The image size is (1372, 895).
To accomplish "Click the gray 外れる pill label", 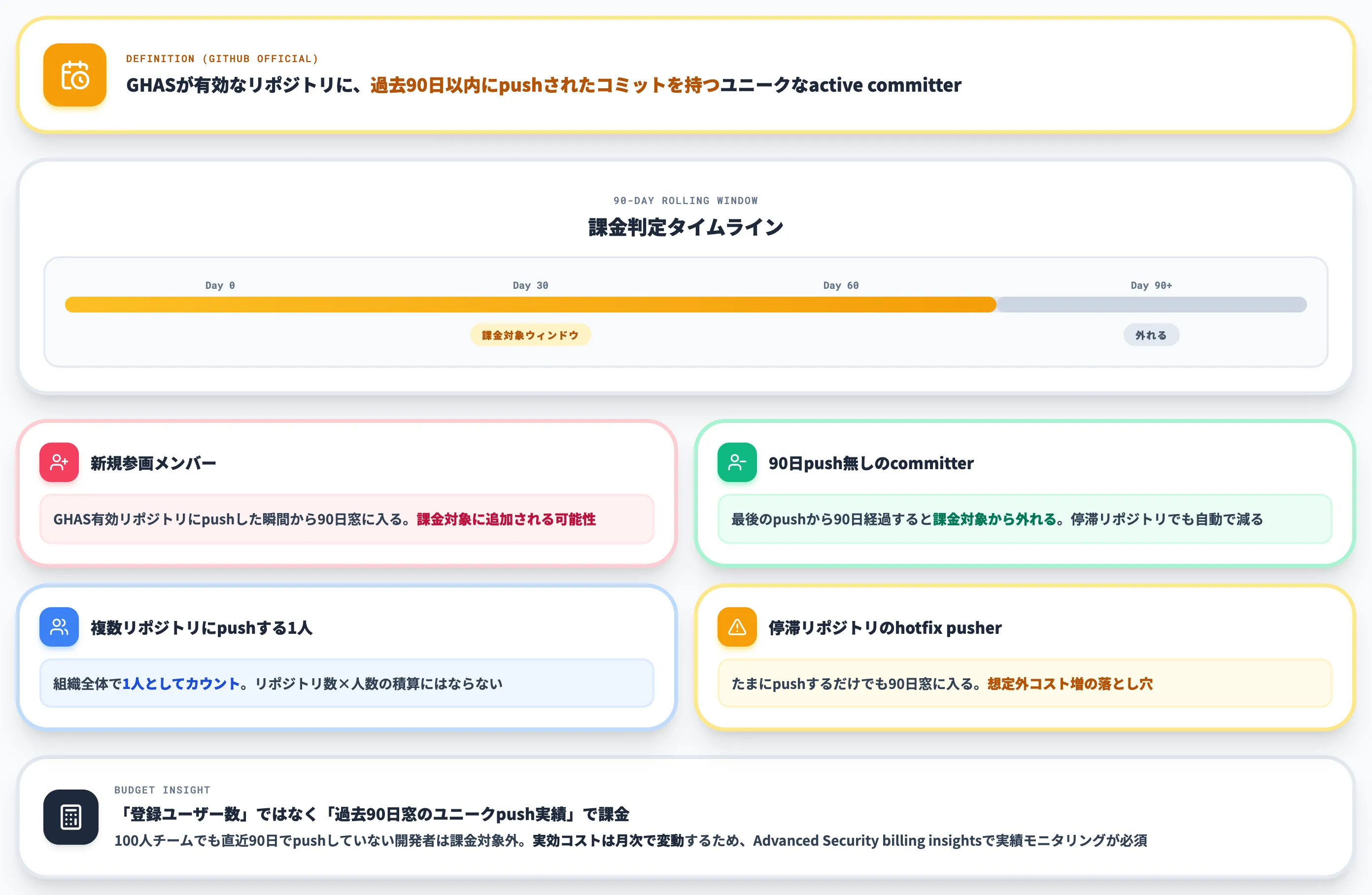I will click(1151, 335).
